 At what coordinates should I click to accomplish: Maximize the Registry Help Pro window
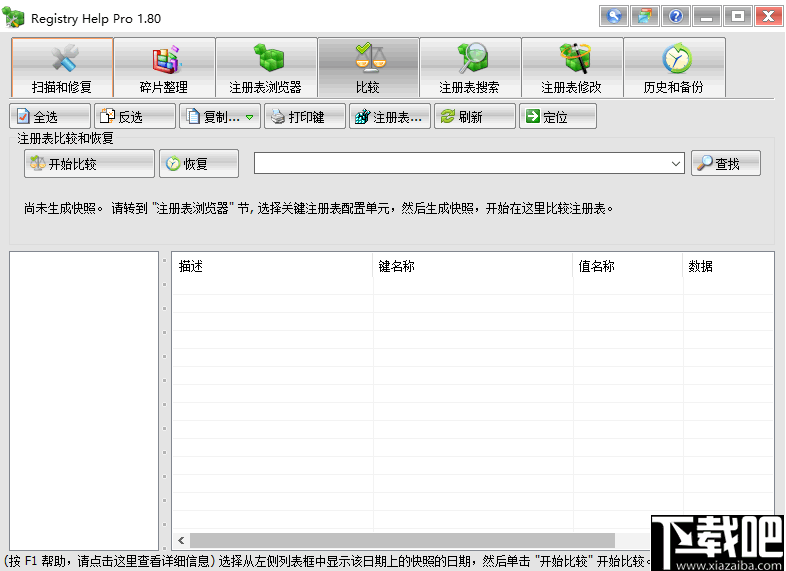(737, 16)
